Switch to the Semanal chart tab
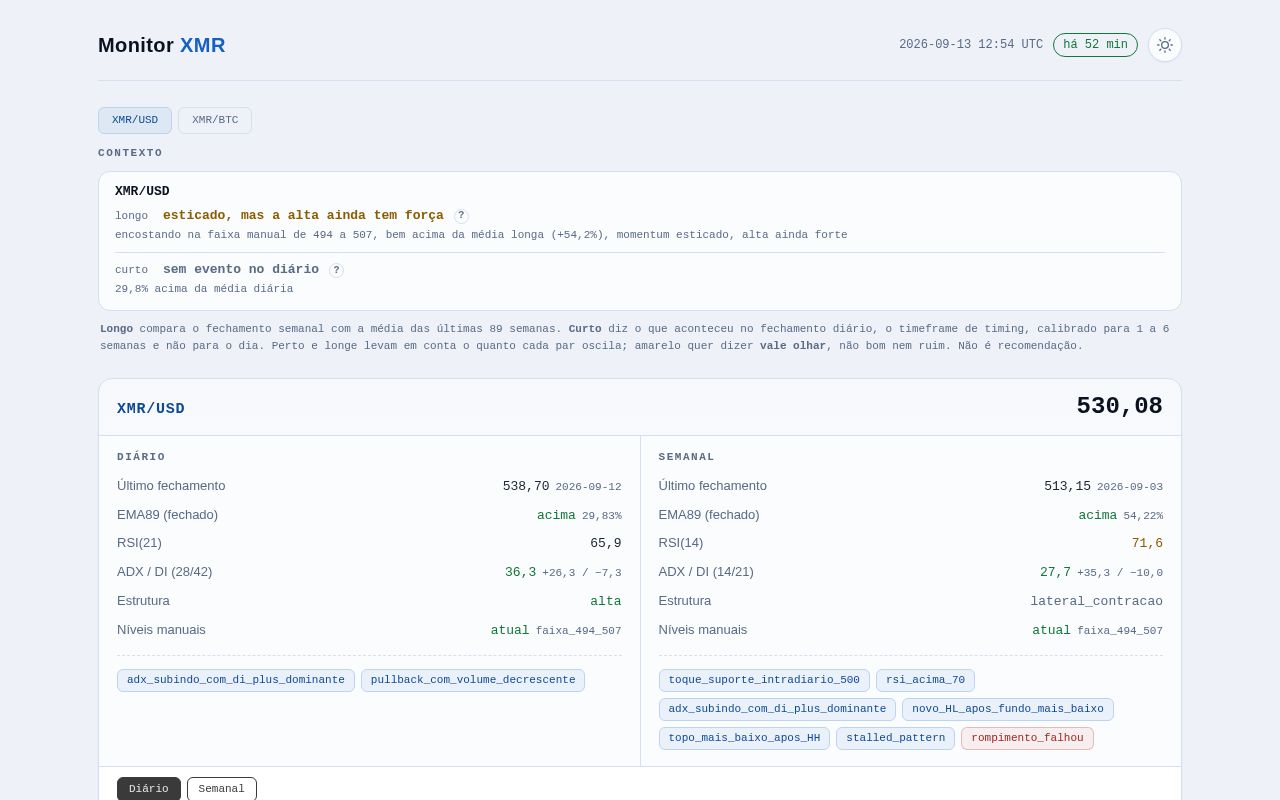This screenshot has height=800, width=1280. (222, 789)
